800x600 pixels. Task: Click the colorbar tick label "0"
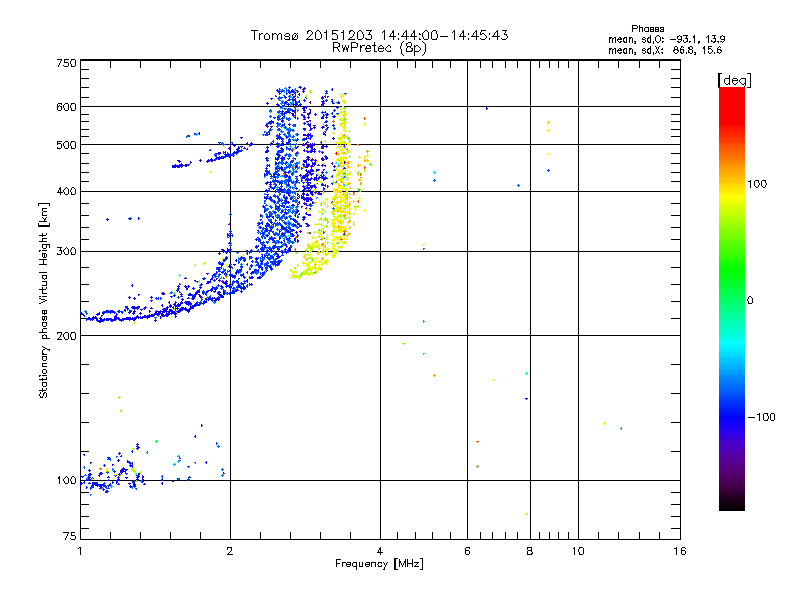750,301
